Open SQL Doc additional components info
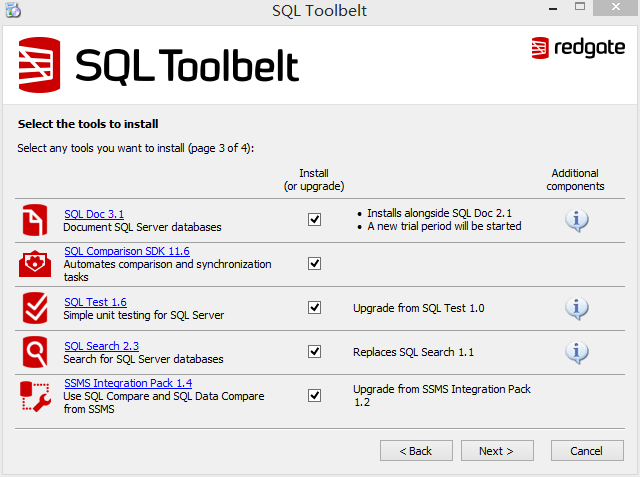This screenshot has width=640, height=477. pos(576,220)
